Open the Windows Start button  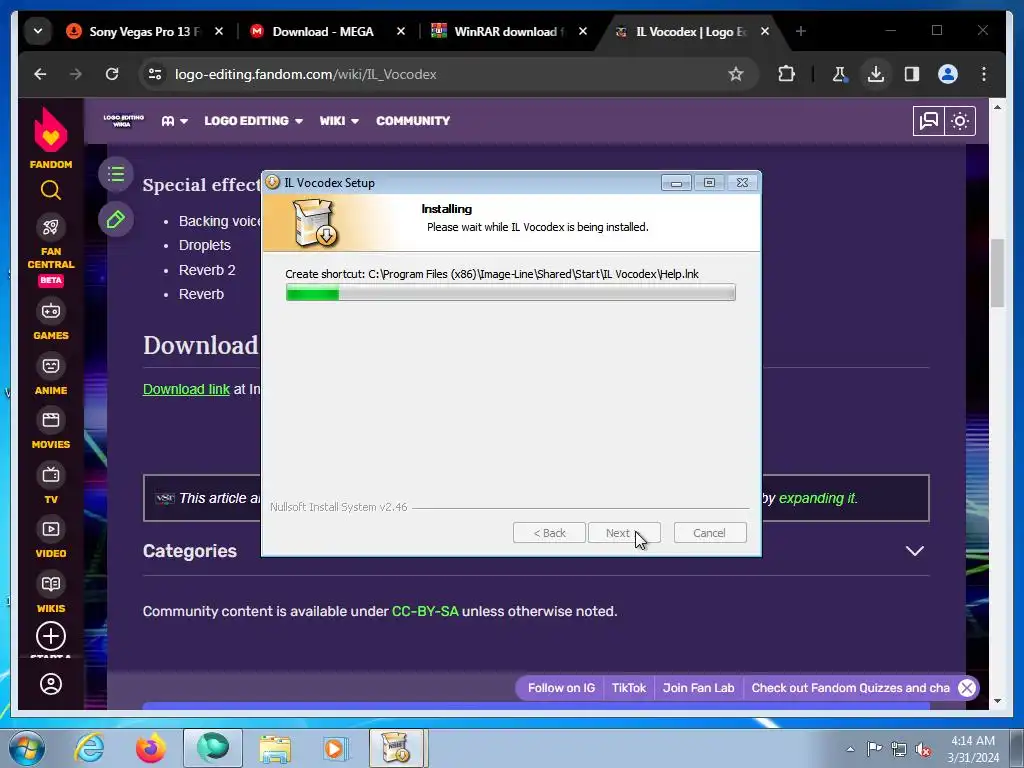pos(27,748)
